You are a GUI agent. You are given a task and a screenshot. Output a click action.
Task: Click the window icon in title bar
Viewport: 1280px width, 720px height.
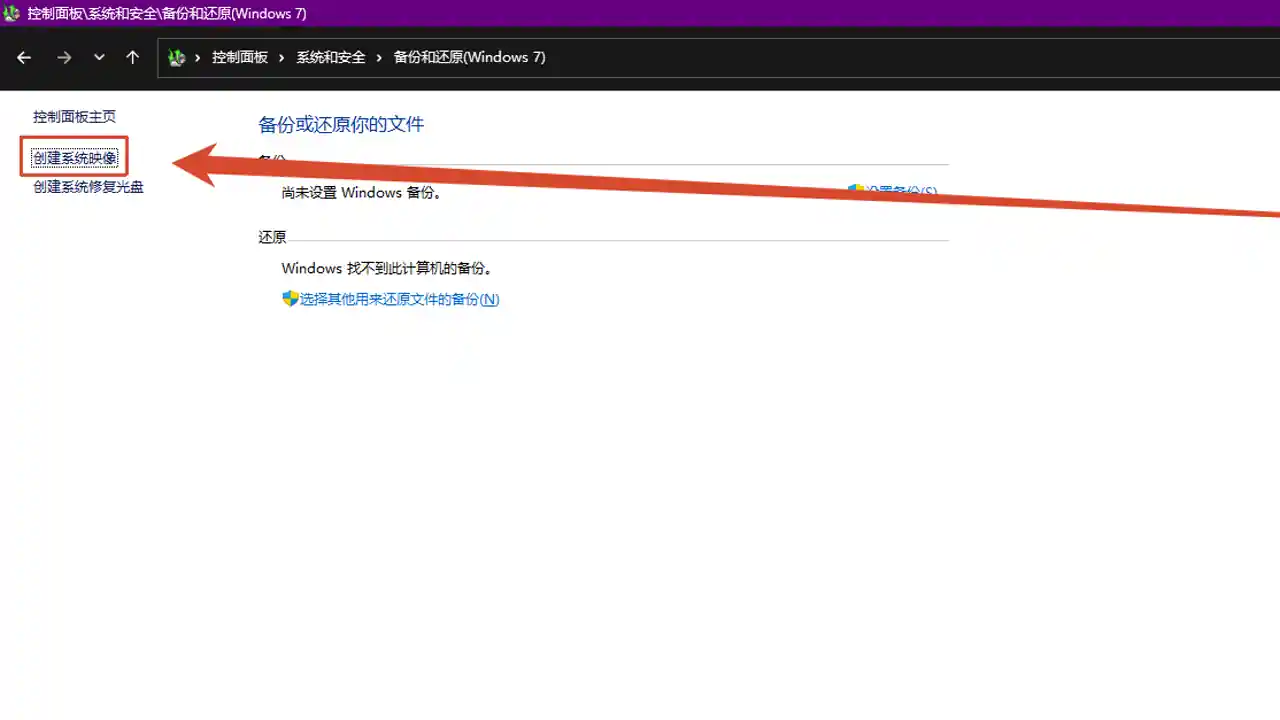click(12, 14)
